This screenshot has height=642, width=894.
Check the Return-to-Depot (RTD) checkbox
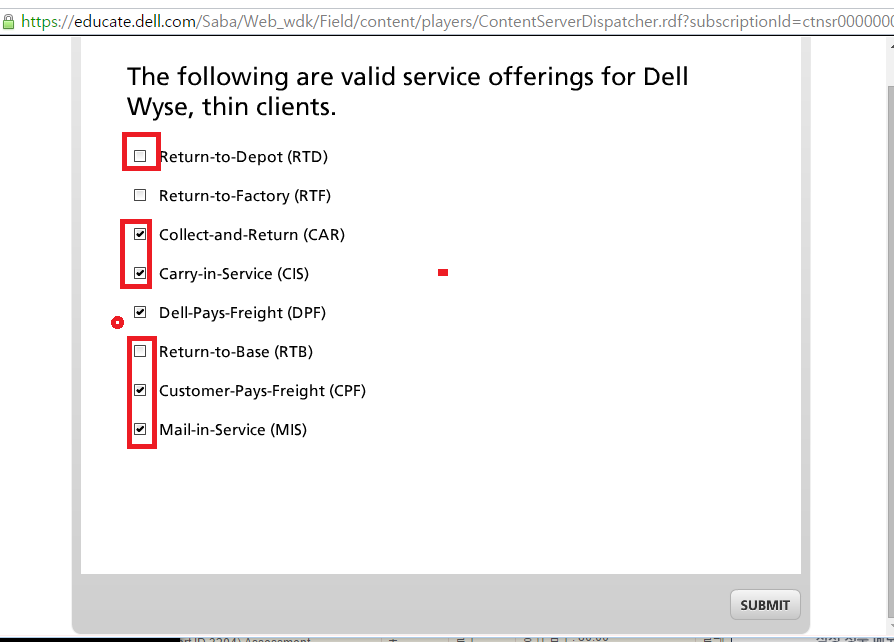140,156
